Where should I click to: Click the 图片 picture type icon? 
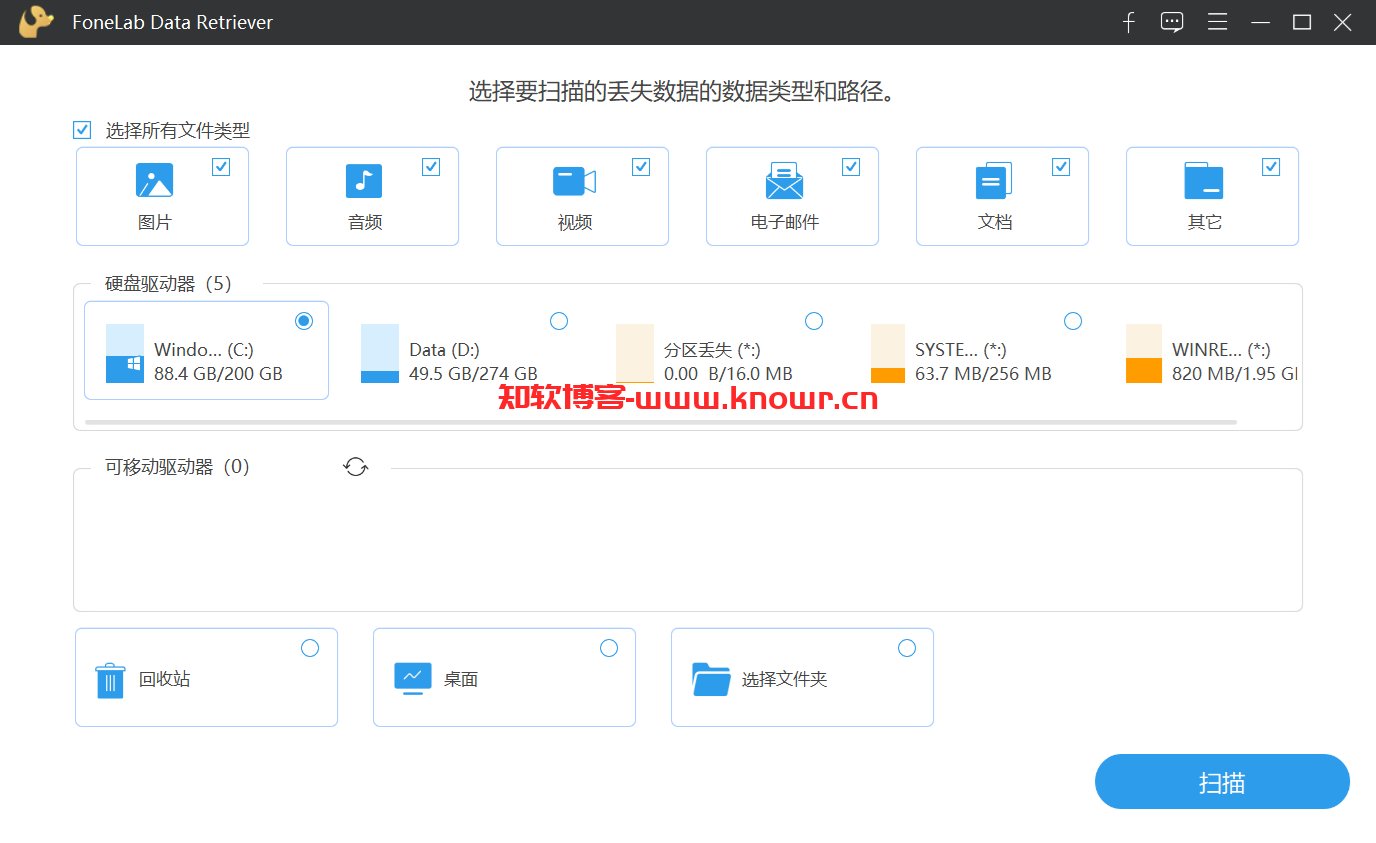click(154, 180)
